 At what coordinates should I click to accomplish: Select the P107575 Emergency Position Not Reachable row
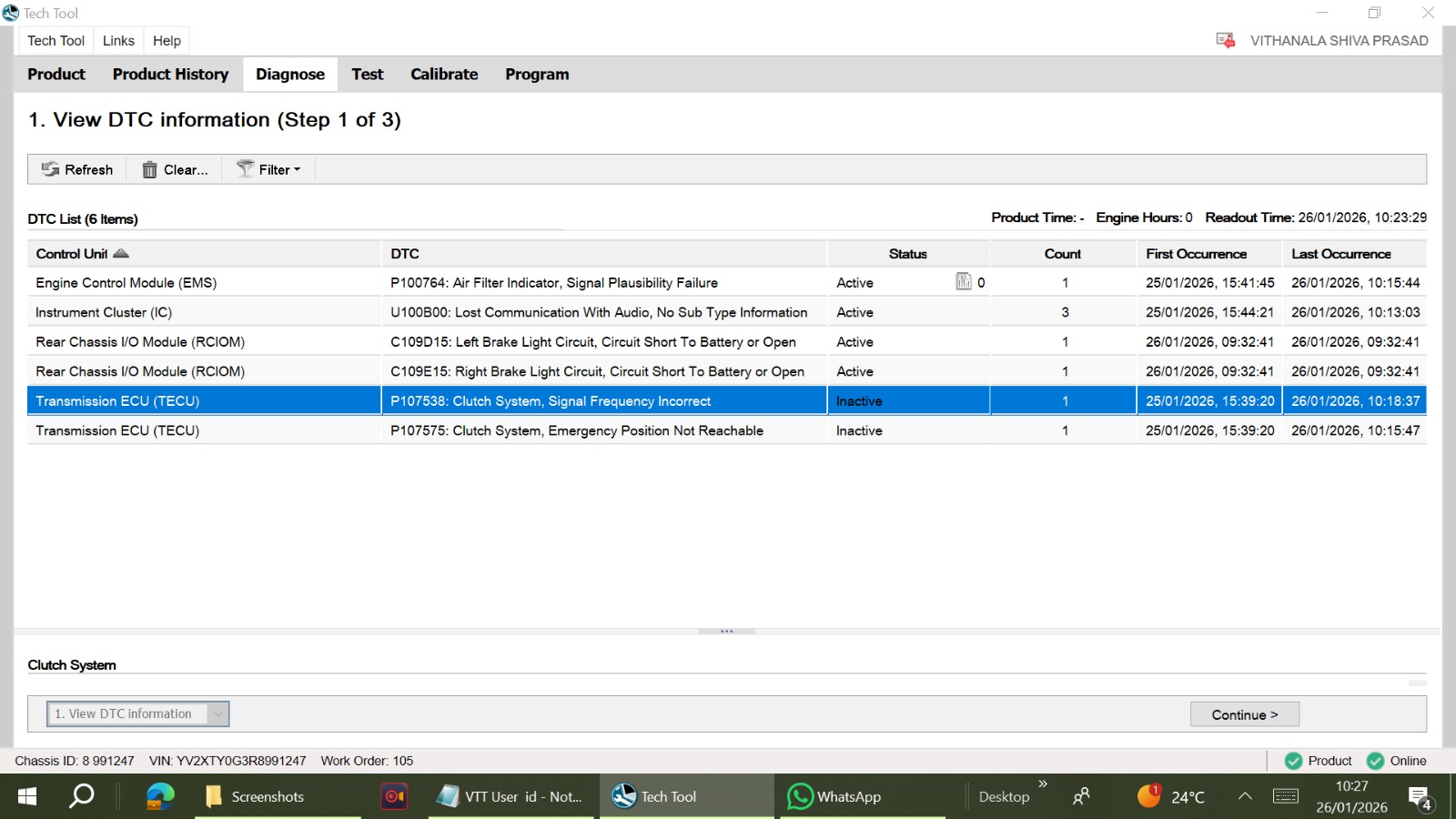pos(726,430)
